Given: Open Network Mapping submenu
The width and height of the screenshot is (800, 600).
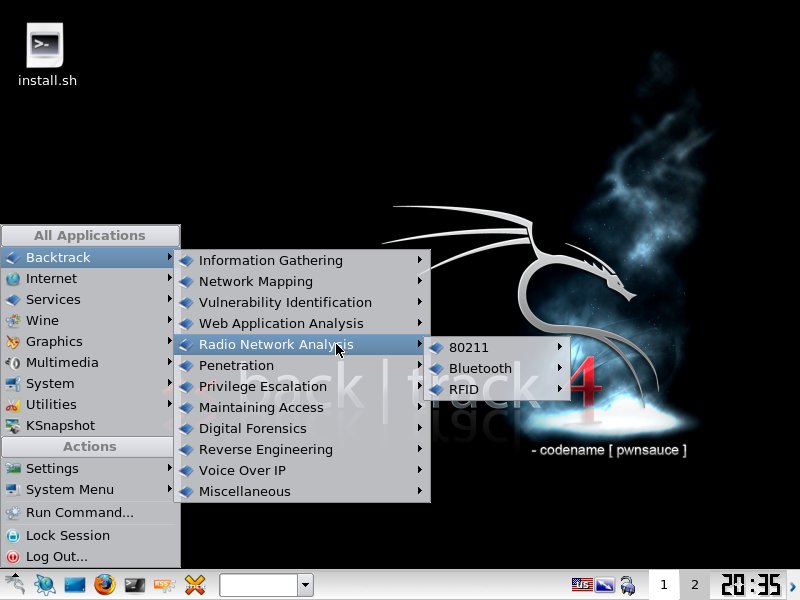Looking at the screenshot, I should (x=303, y=282).
